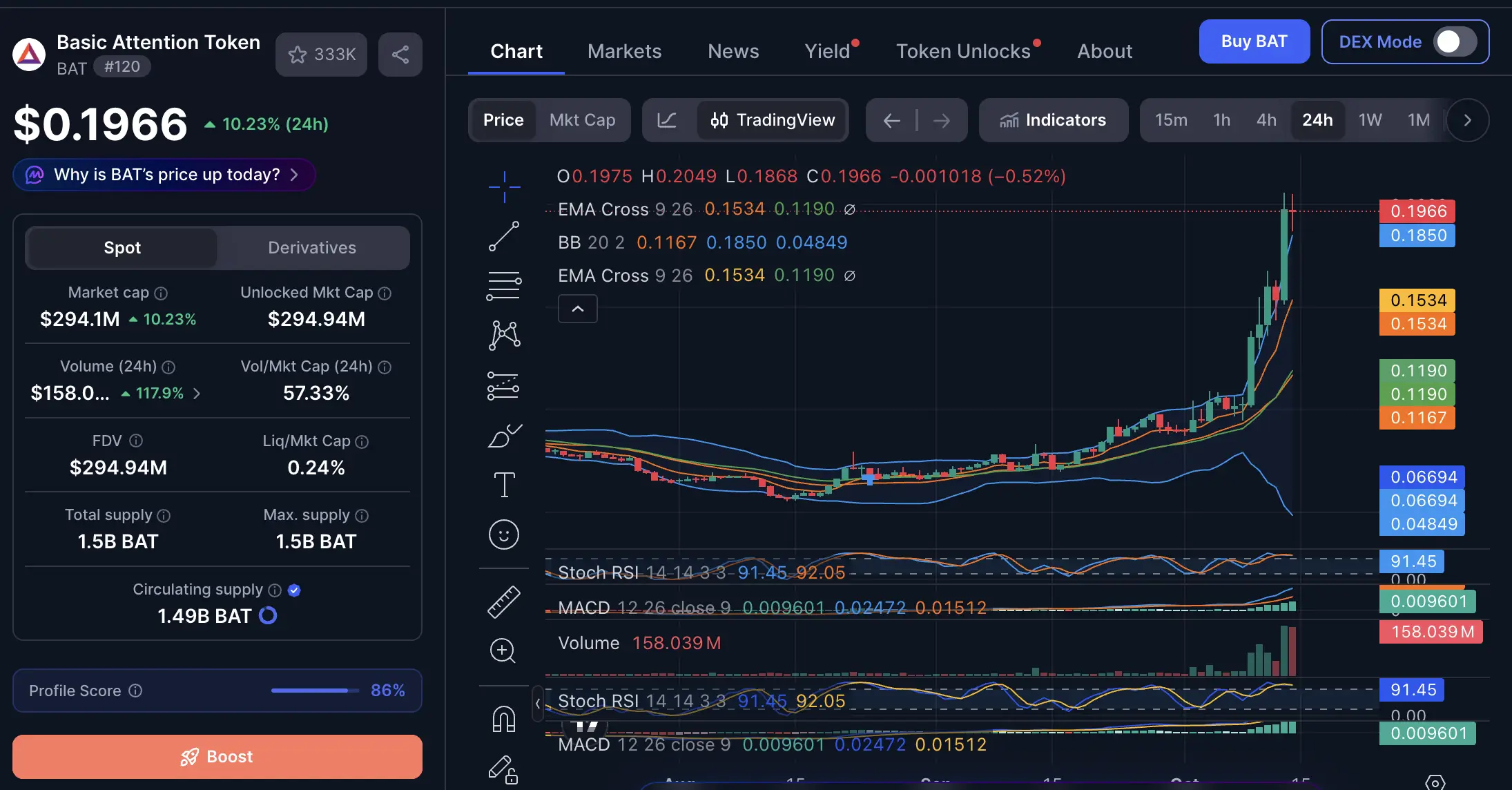Switch to Mkt Cap view
The width and height of the screenshot is (1512, 790).
[582, 120]
